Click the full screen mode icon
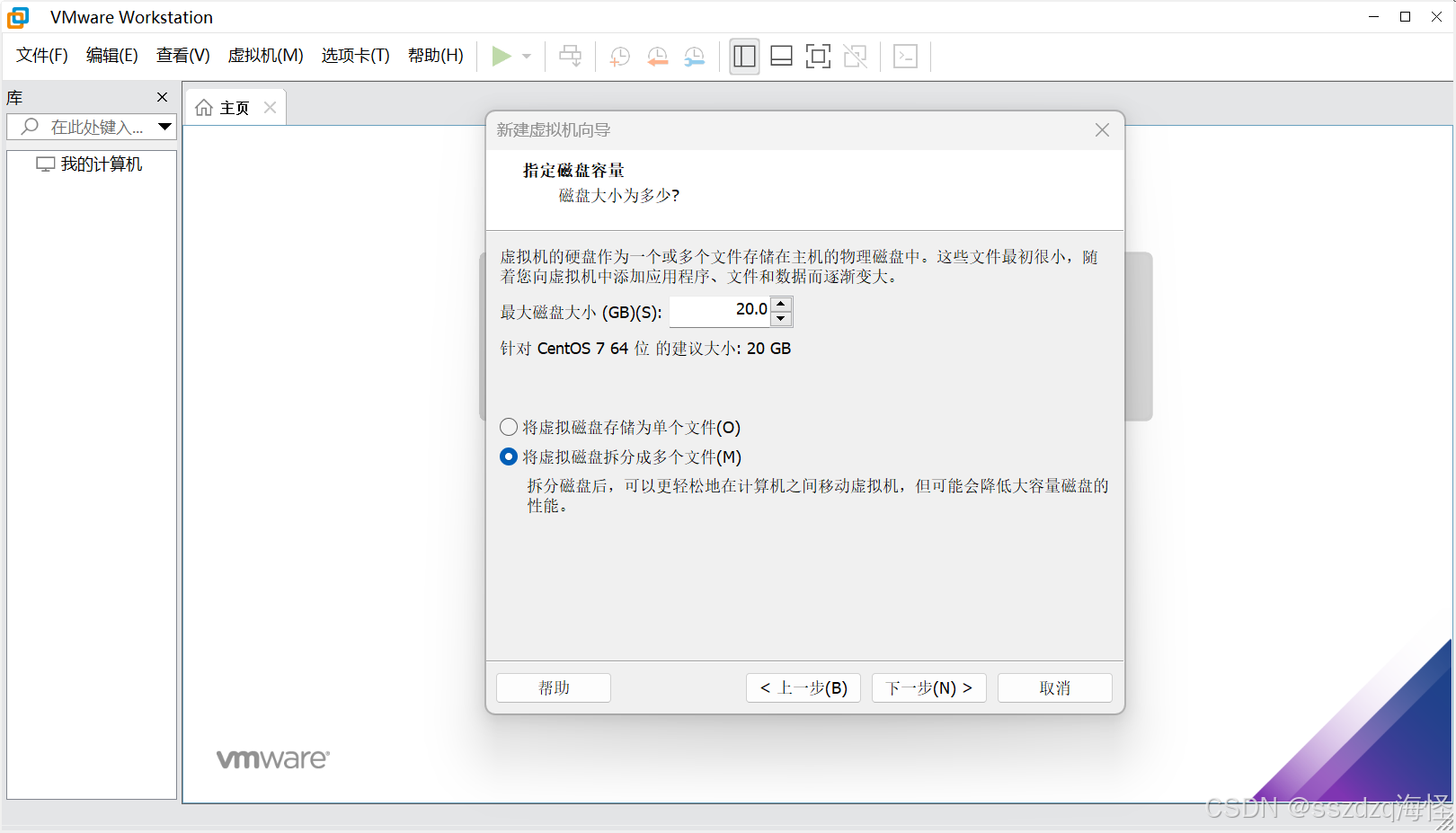 pos(818,57)
